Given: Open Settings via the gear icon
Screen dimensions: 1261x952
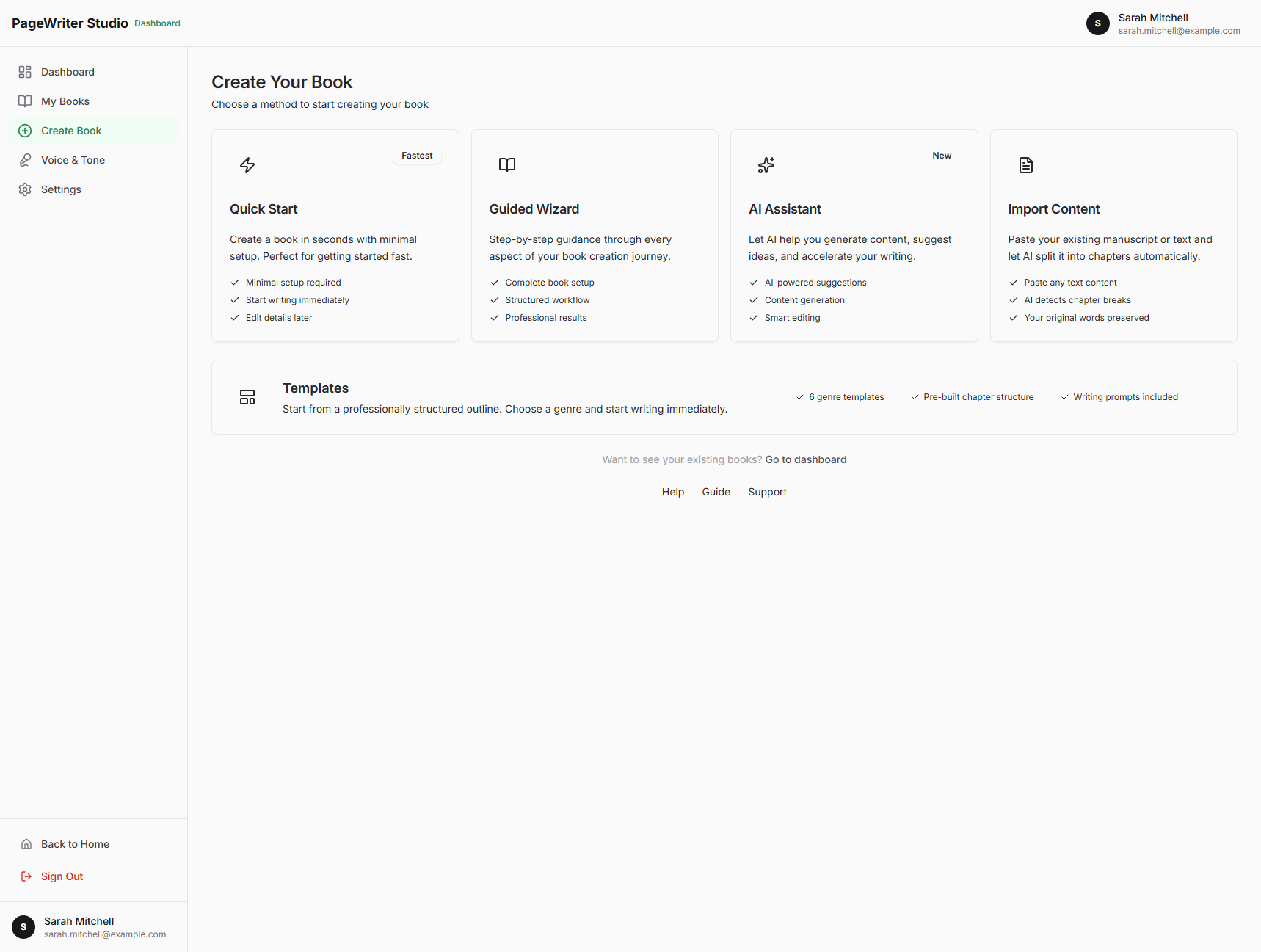Looking at the screenshot, I should pyautogui.click(x=24, y=189).
